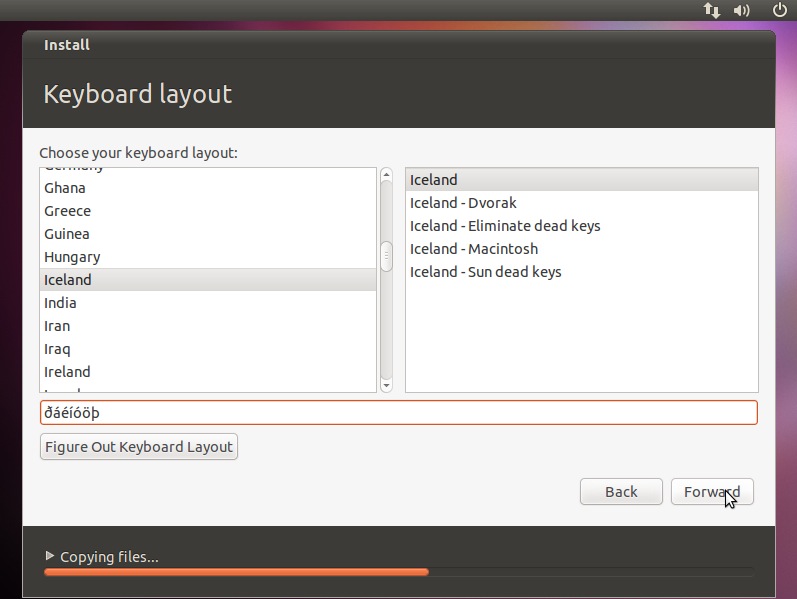
Task: Choose Guinea from layout list
Action: [x=67, y=234]
